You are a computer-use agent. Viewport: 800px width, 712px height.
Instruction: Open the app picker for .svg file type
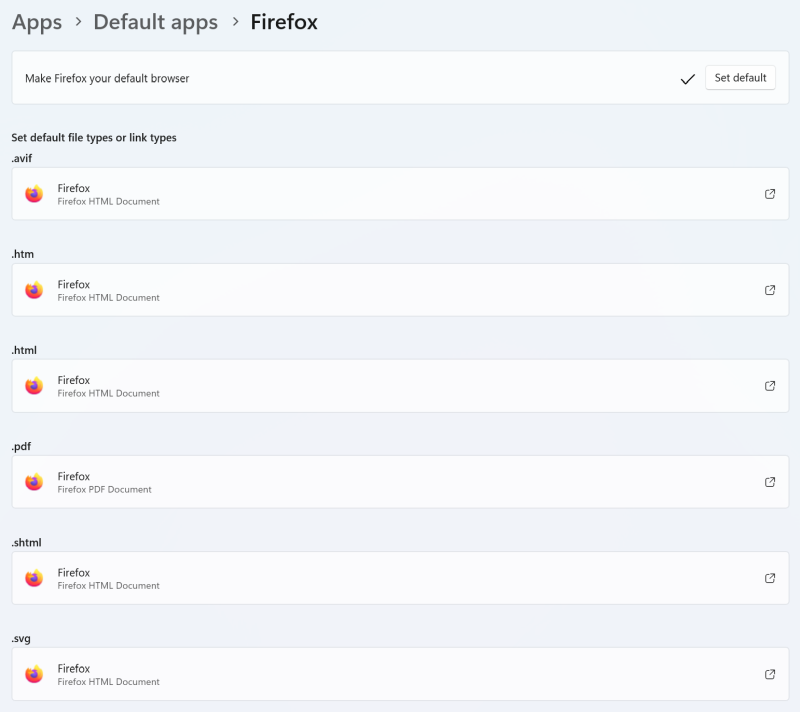[400, 673]
